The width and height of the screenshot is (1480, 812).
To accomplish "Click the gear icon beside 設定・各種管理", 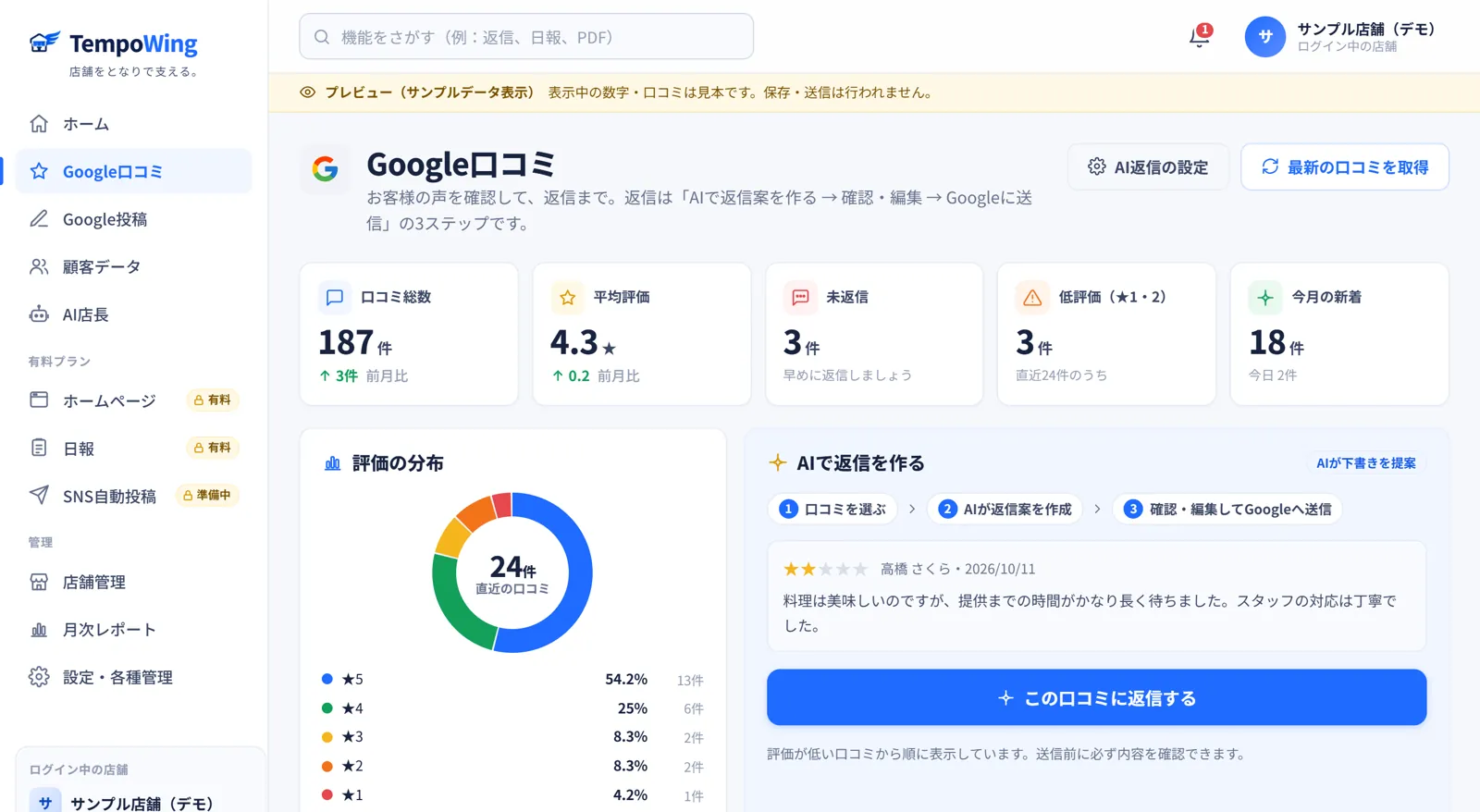I will coord(39,677).
